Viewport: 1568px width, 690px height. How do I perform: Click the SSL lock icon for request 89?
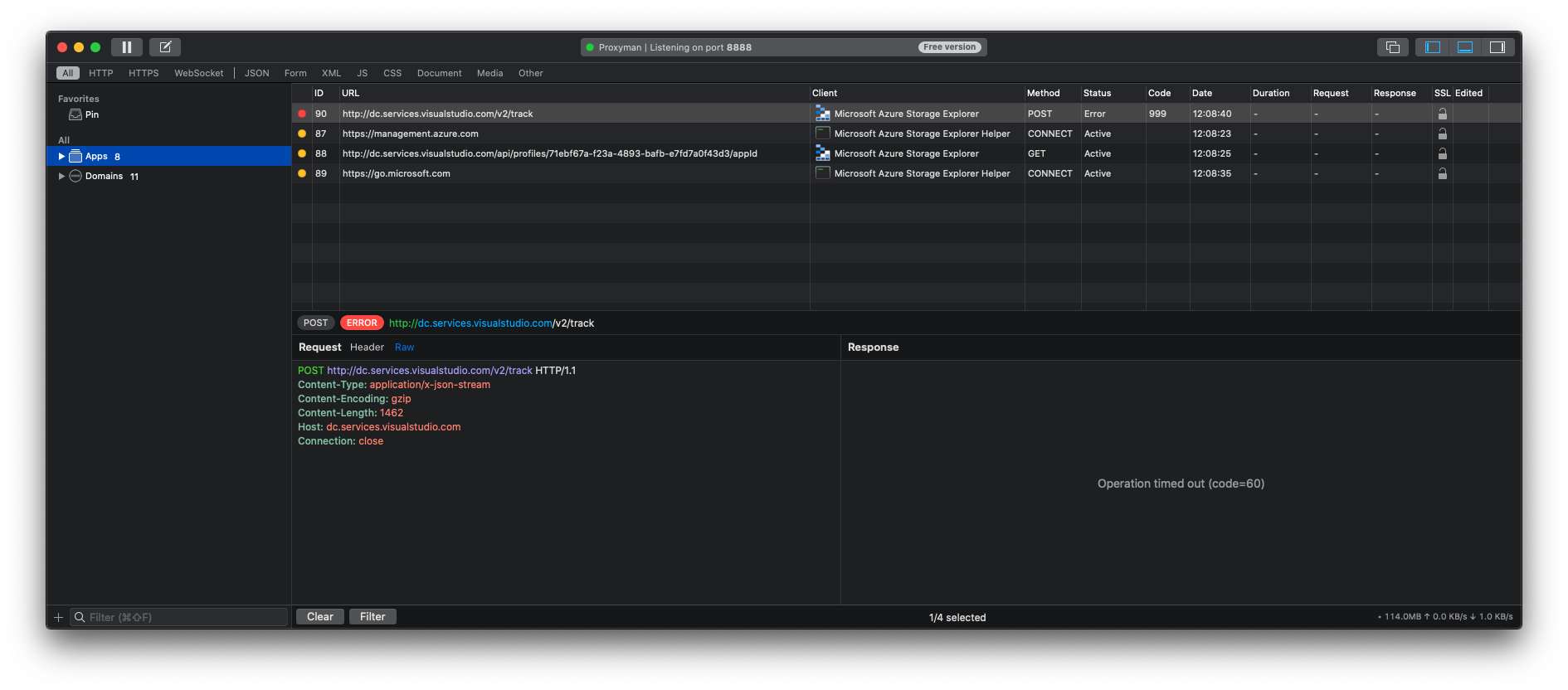tap(1443, 173)
